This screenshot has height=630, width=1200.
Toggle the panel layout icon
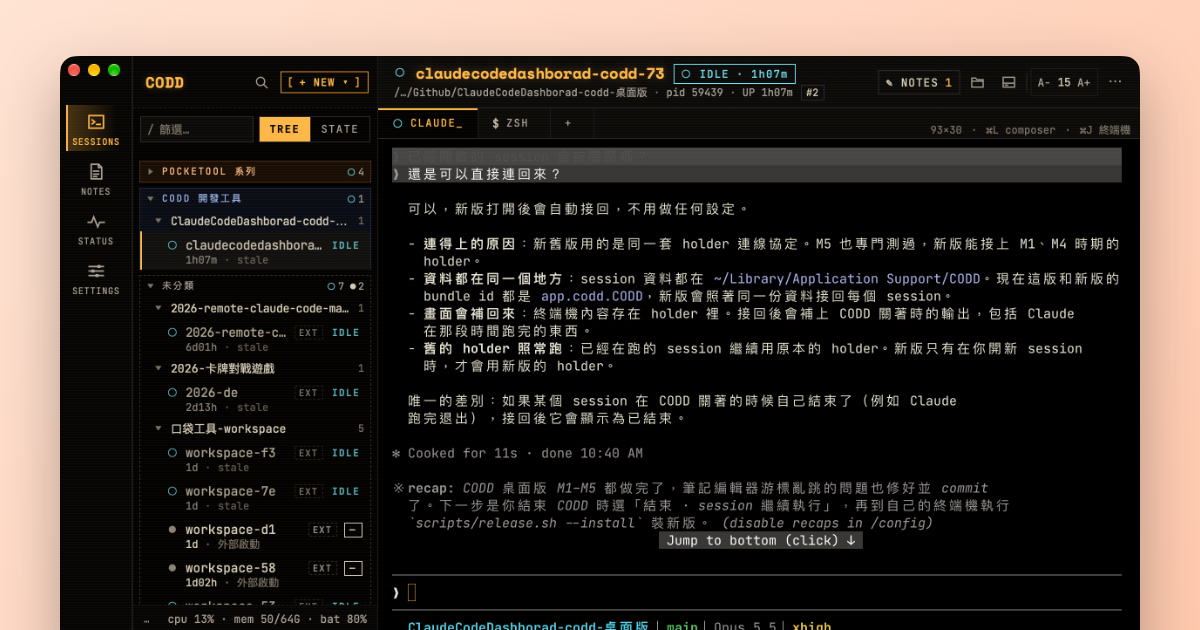[x=1009, y=83]
